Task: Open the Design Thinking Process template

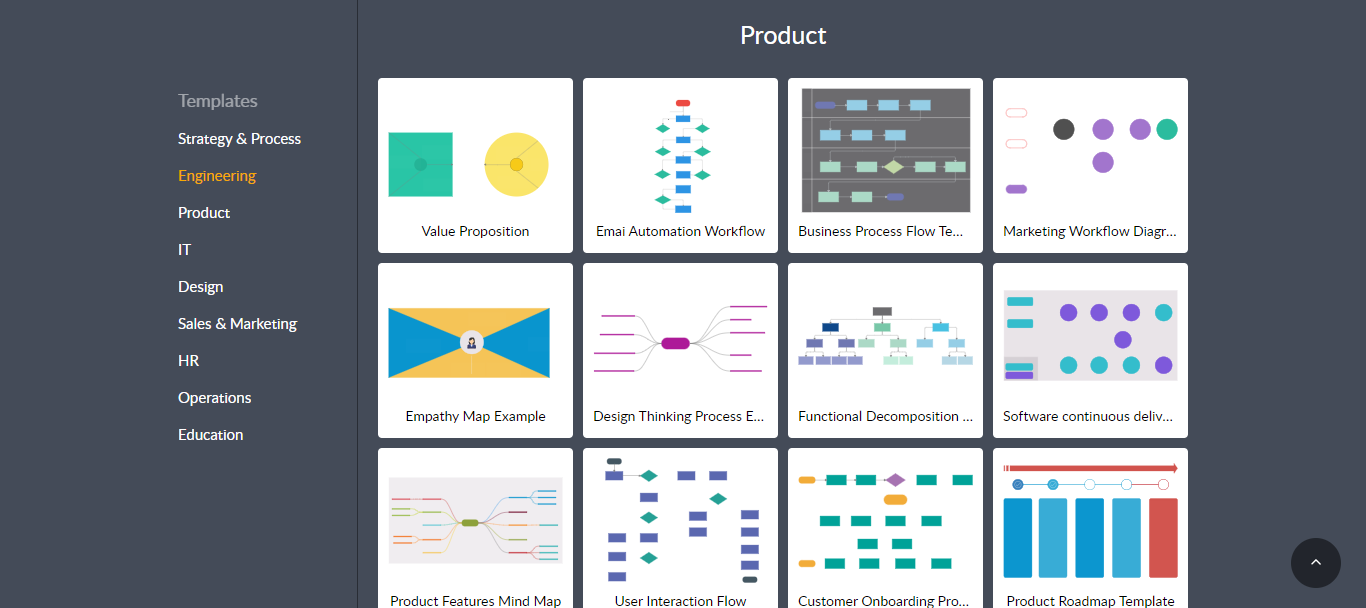Action: click(x=680, y=350)
